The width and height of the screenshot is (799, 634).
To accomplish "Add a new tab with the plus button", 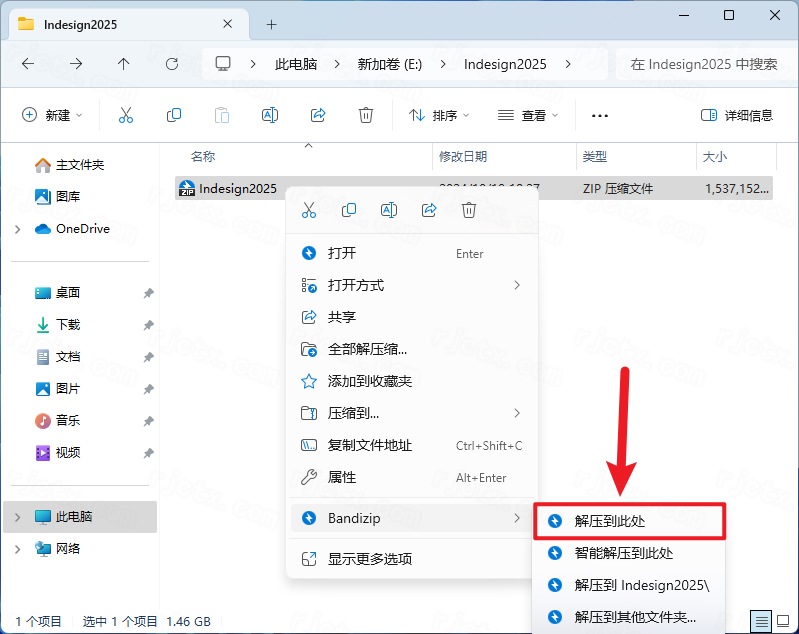I will [272, 24].
